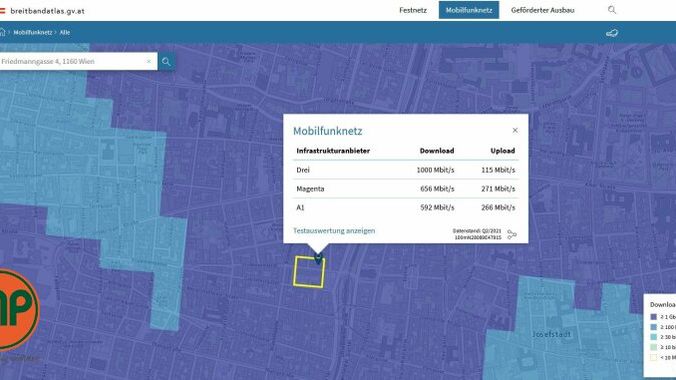
Task: Click the ≥ 30 Mbit/s legend color swatch
Action: pyautogui.click(x=654, y=337)
